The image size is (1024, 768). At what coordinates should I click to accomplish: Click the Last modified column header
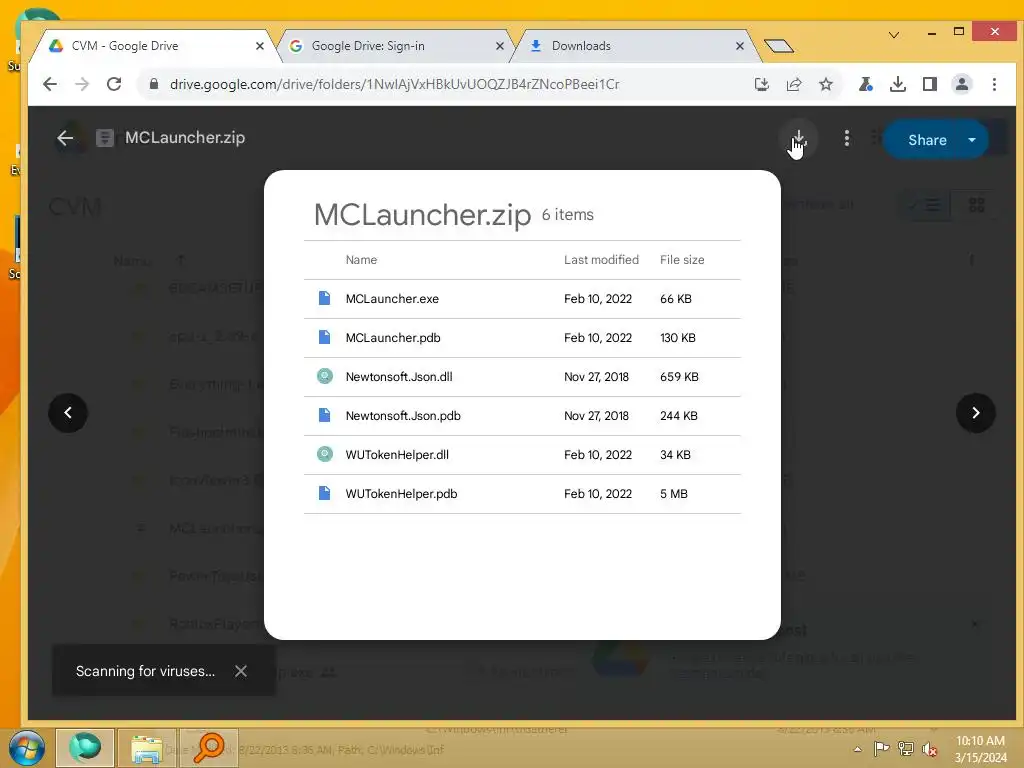pos(601,260)
